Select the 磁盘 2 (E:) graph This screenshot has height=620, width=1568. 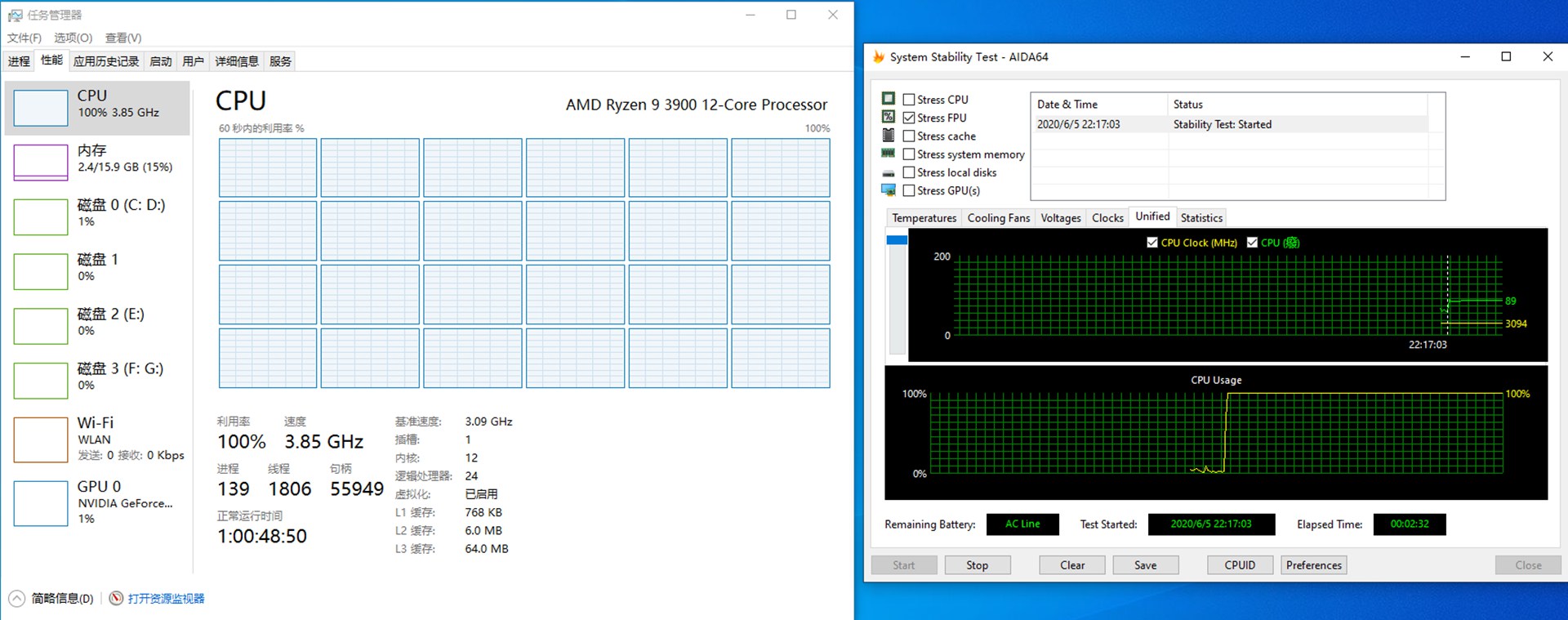[x=41, y=326]
